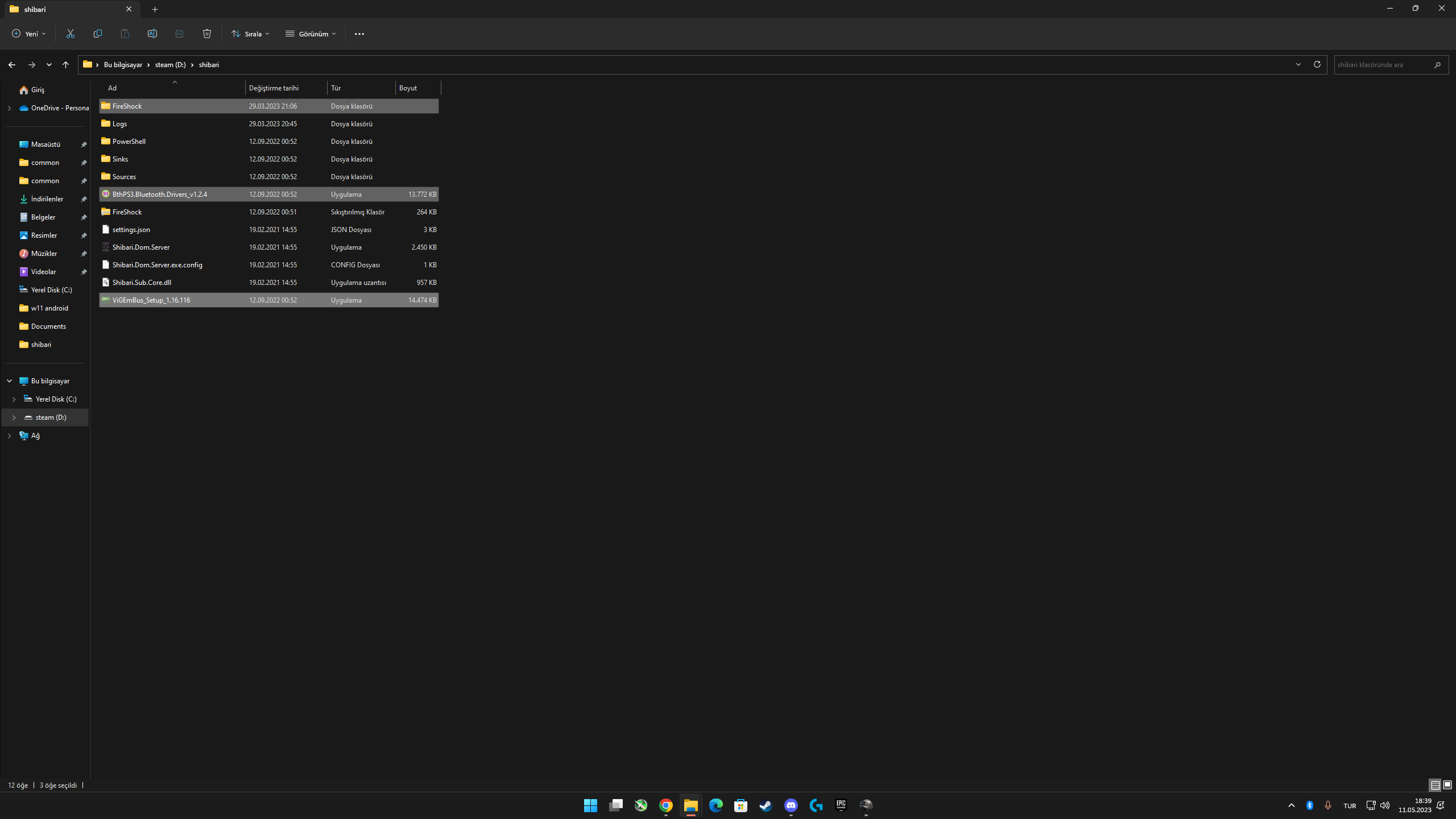The image size is (1456, 819).
Task: Click the Delete trash icon
Action: (207, 34)
